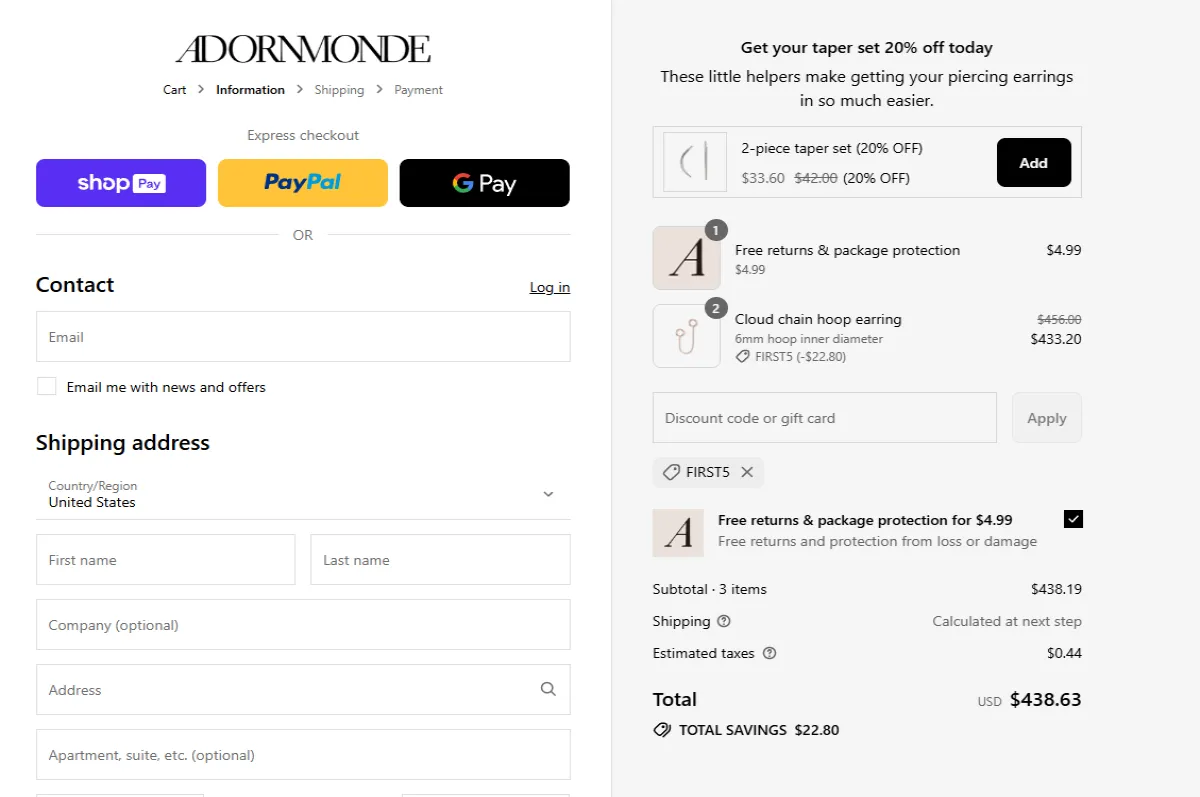Remove the FIRST5 discount tag

click(747, 472)
